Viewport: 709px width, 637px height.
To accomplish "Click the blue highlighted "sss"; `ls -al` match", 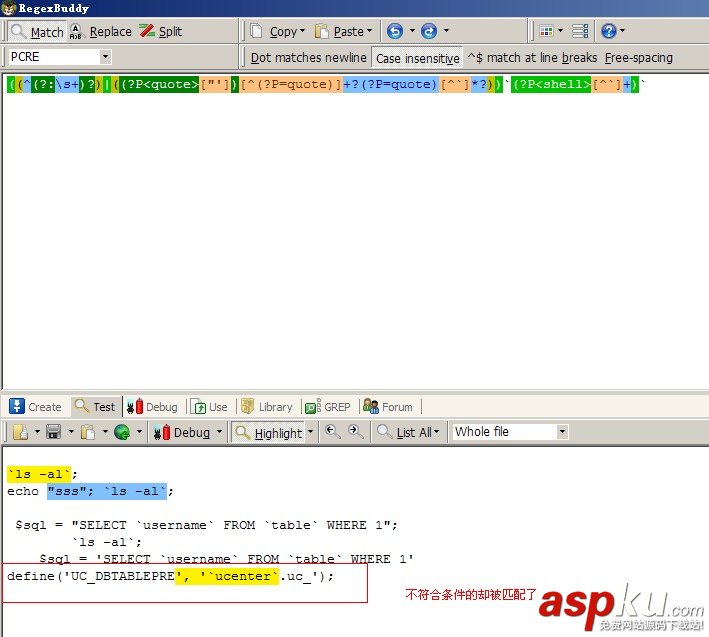I will pos(107,491).
